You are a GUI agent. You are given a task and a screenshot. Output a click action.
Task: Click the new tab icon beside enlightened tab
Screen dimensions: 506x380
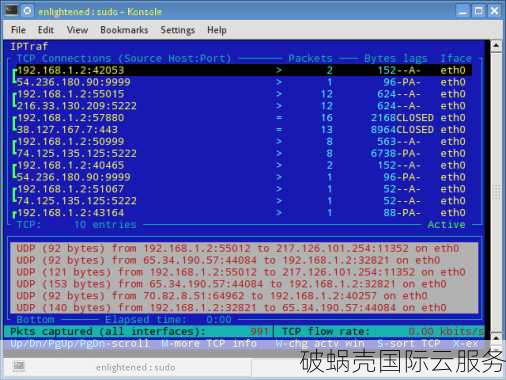click(x=19, y=366)
